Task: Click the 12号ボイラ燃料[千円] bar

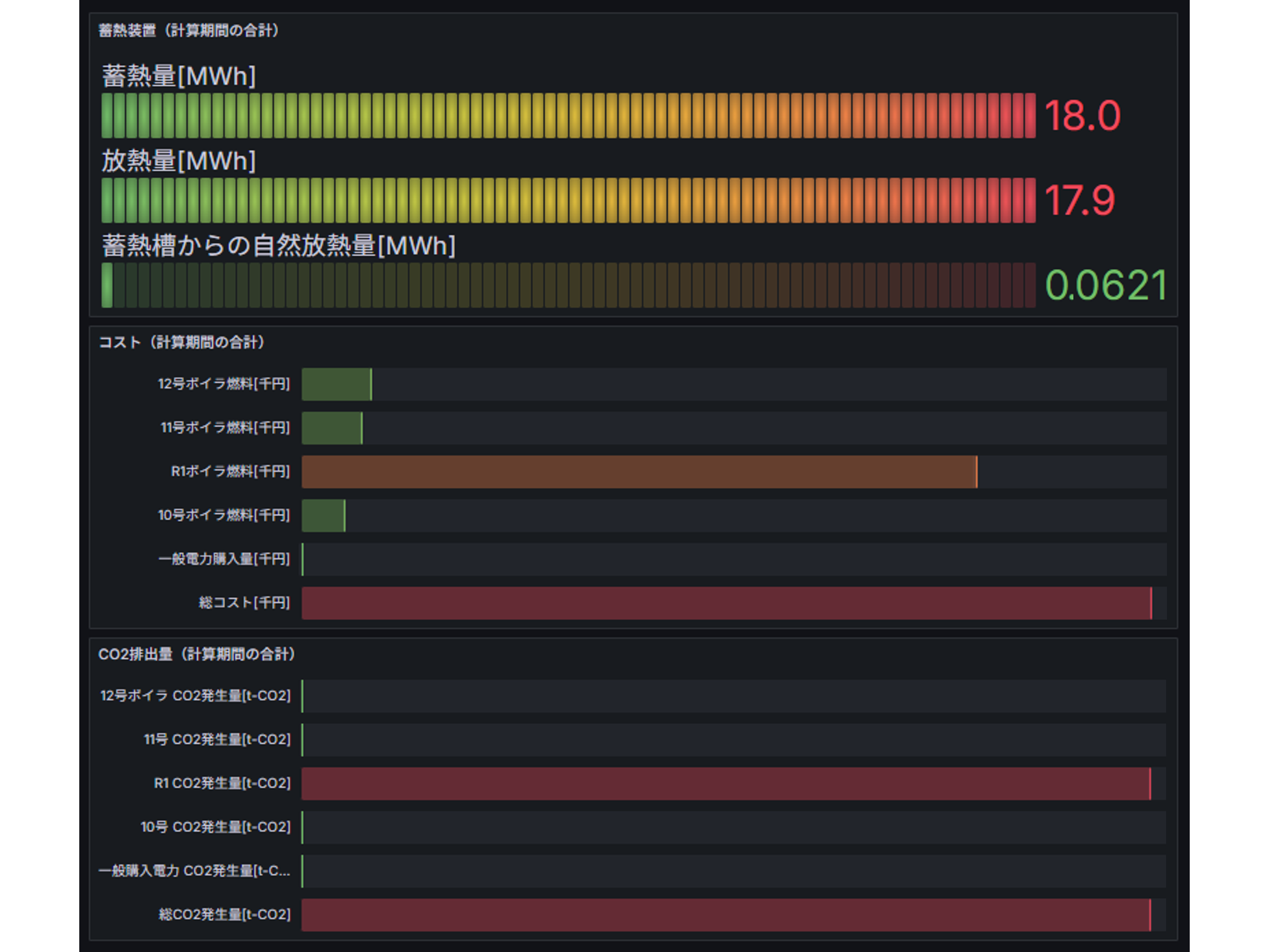Action: point(337,384)
